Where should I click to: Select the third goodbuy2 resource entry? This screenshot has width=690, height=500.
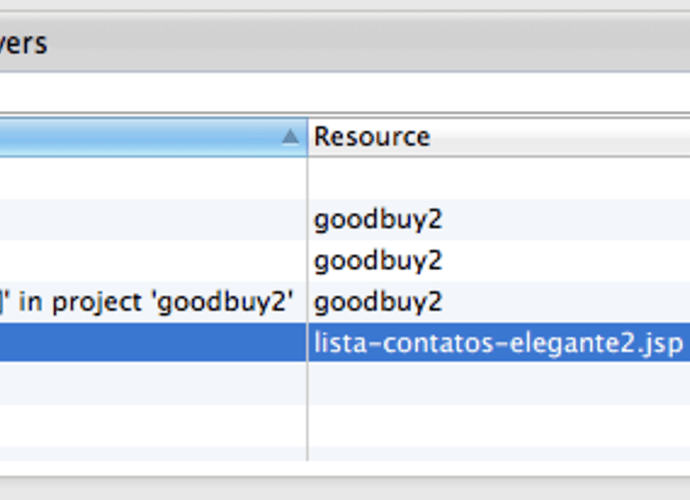[x=378, y=302]
